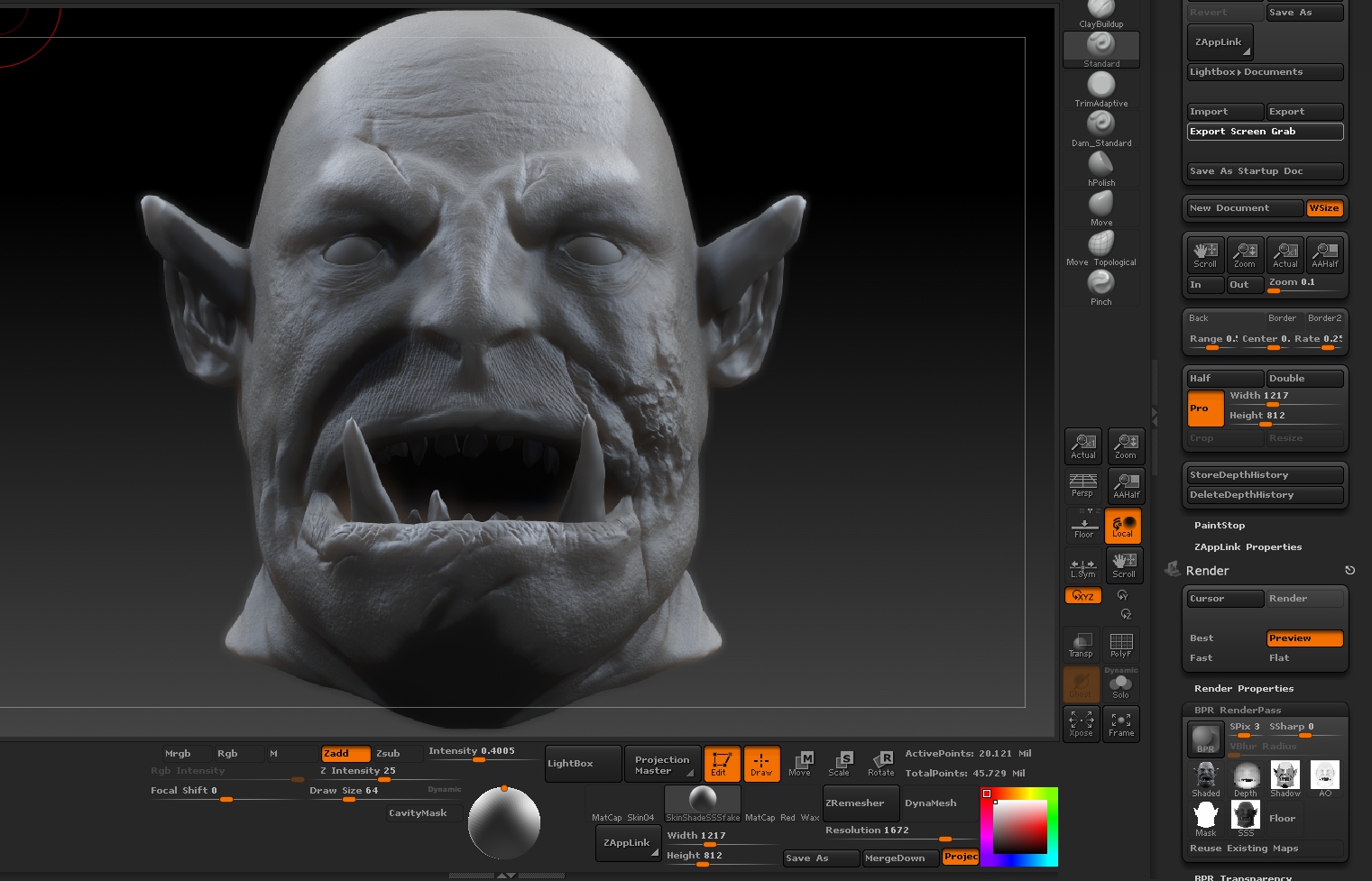Open the SSS render pass thumbnail
This screenshot has height=881, width=1372.
point(1246,819)
